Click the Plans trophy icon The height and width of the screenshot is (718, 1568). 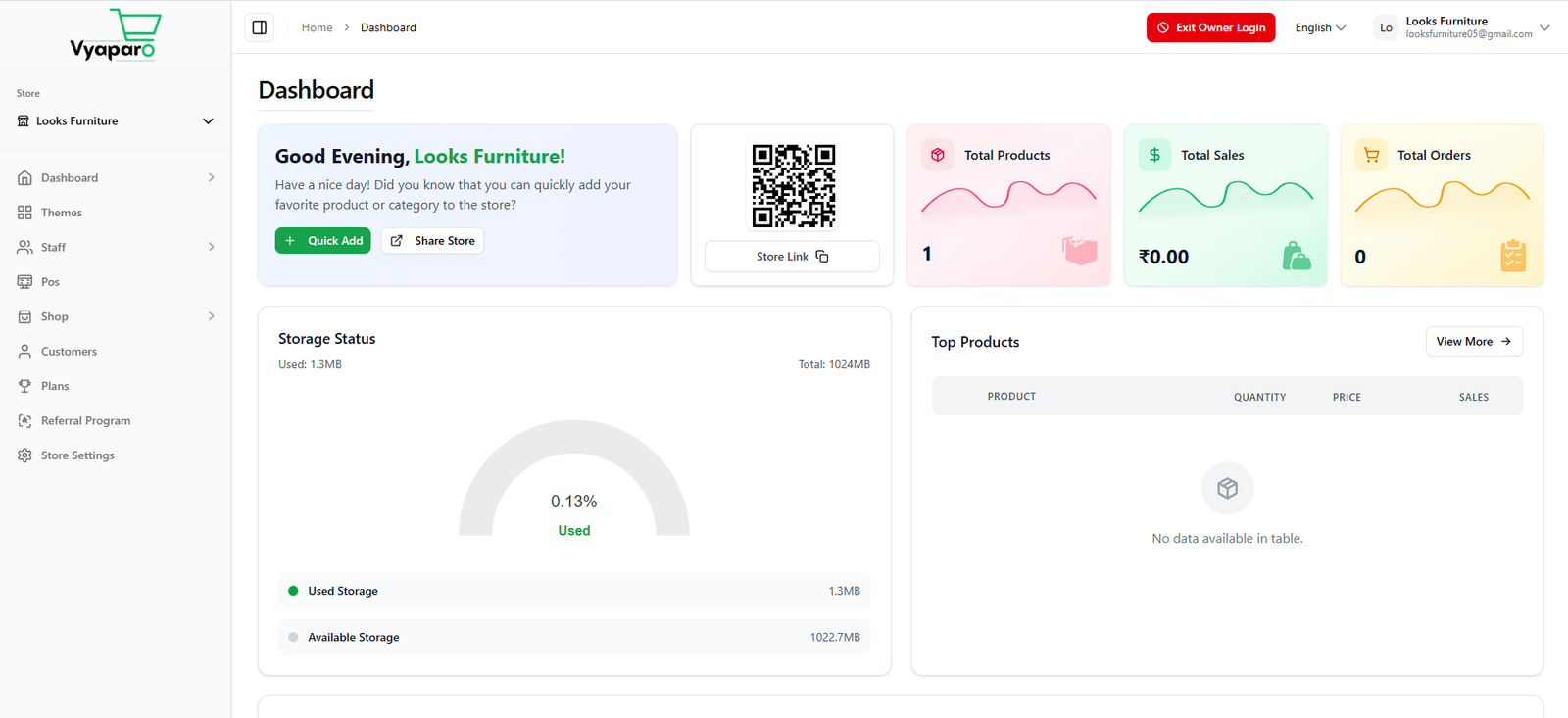24,386
